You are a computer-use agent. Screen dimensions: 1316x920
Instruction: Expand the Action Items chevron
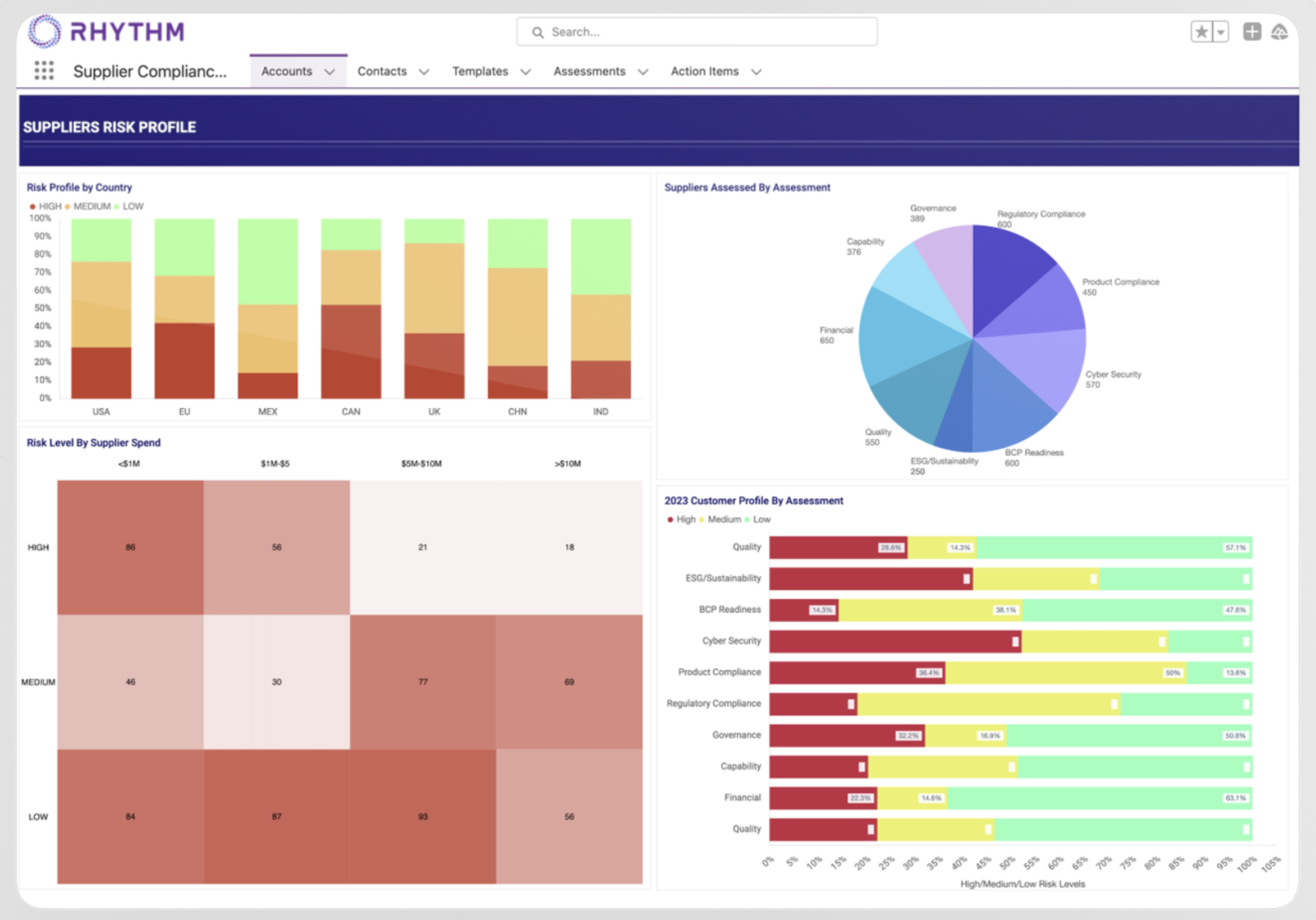click(756, 72)
